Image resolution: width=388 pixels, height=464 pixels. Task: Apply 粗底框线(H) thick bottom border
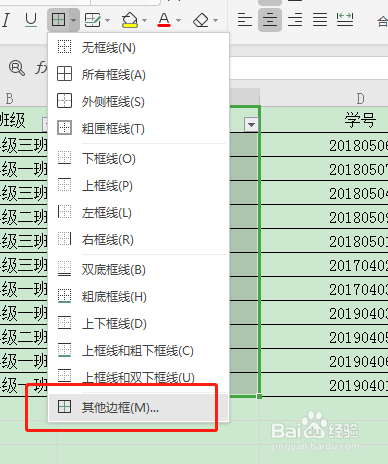[x=139, y=296]
